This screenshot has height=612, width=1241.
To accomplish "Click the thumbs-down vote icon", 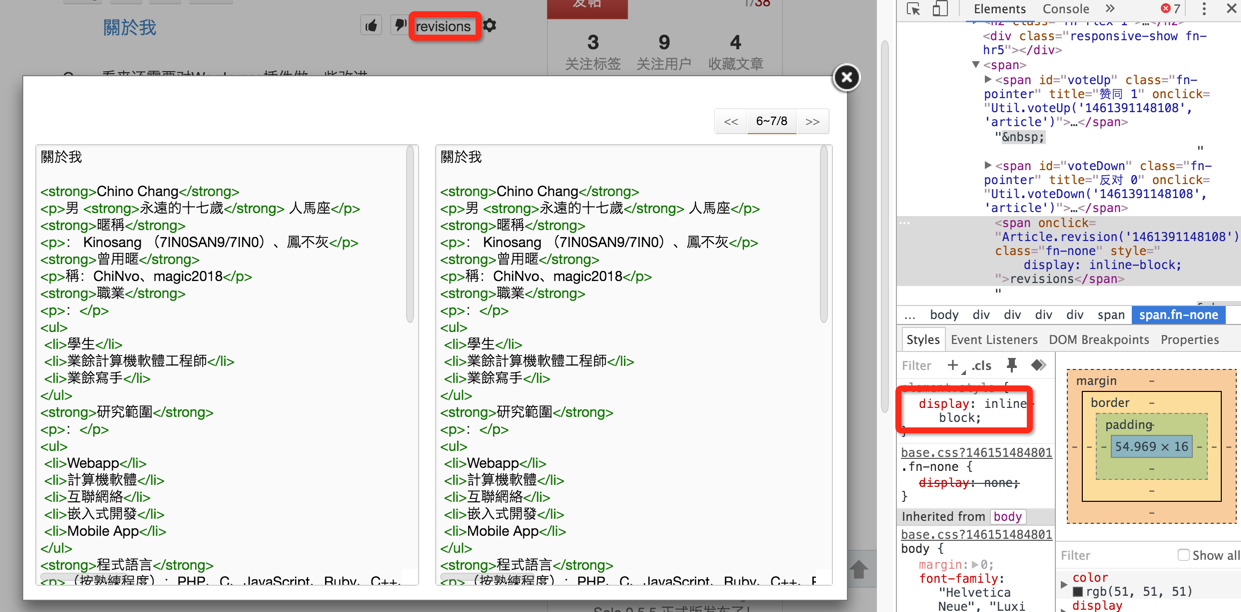I will point(399,26).
